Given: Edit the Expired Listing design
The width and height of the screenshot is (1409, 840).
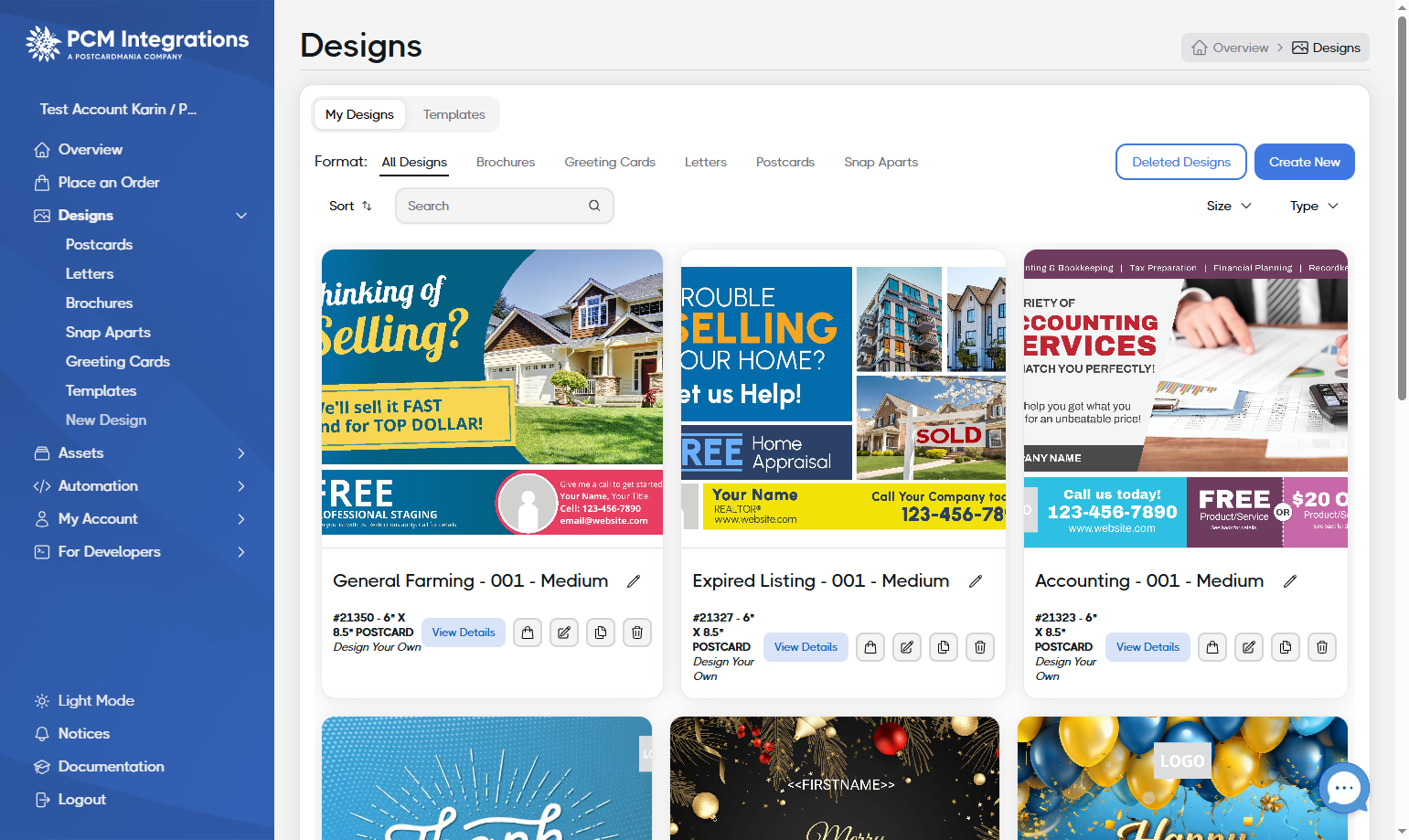Looking at the screenshot, I should pos(907,647).
